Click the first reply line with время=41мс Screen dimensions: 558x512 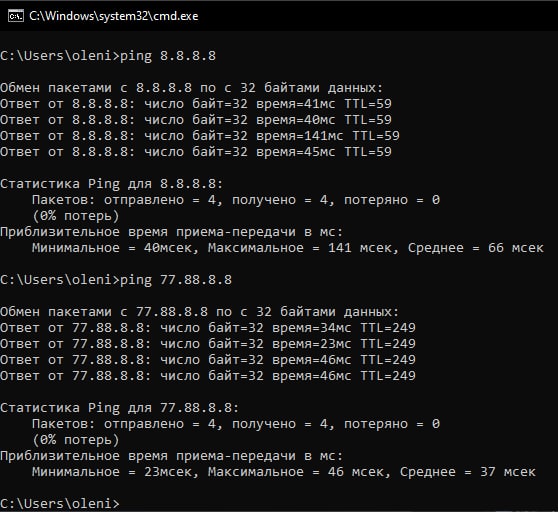point(196,104)
